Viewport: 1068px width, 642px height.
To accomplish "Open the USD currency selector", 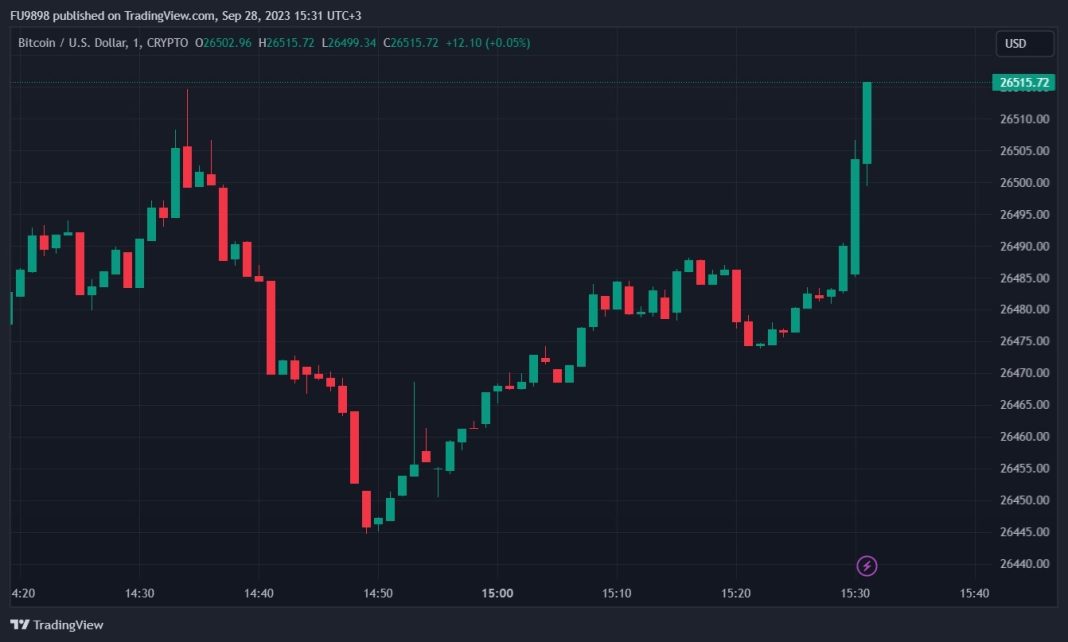I will coord(1024,44).
